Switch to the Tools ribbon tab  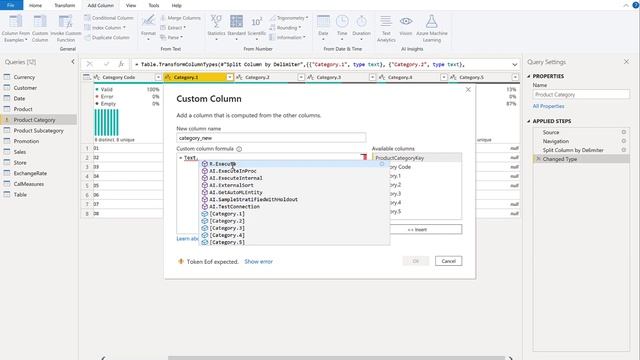154,5
